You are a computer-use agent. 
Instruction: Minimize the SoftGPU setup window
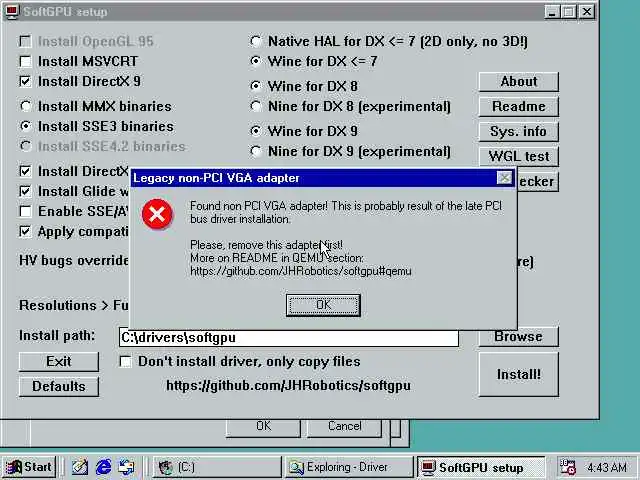click(x=552, y=12)
